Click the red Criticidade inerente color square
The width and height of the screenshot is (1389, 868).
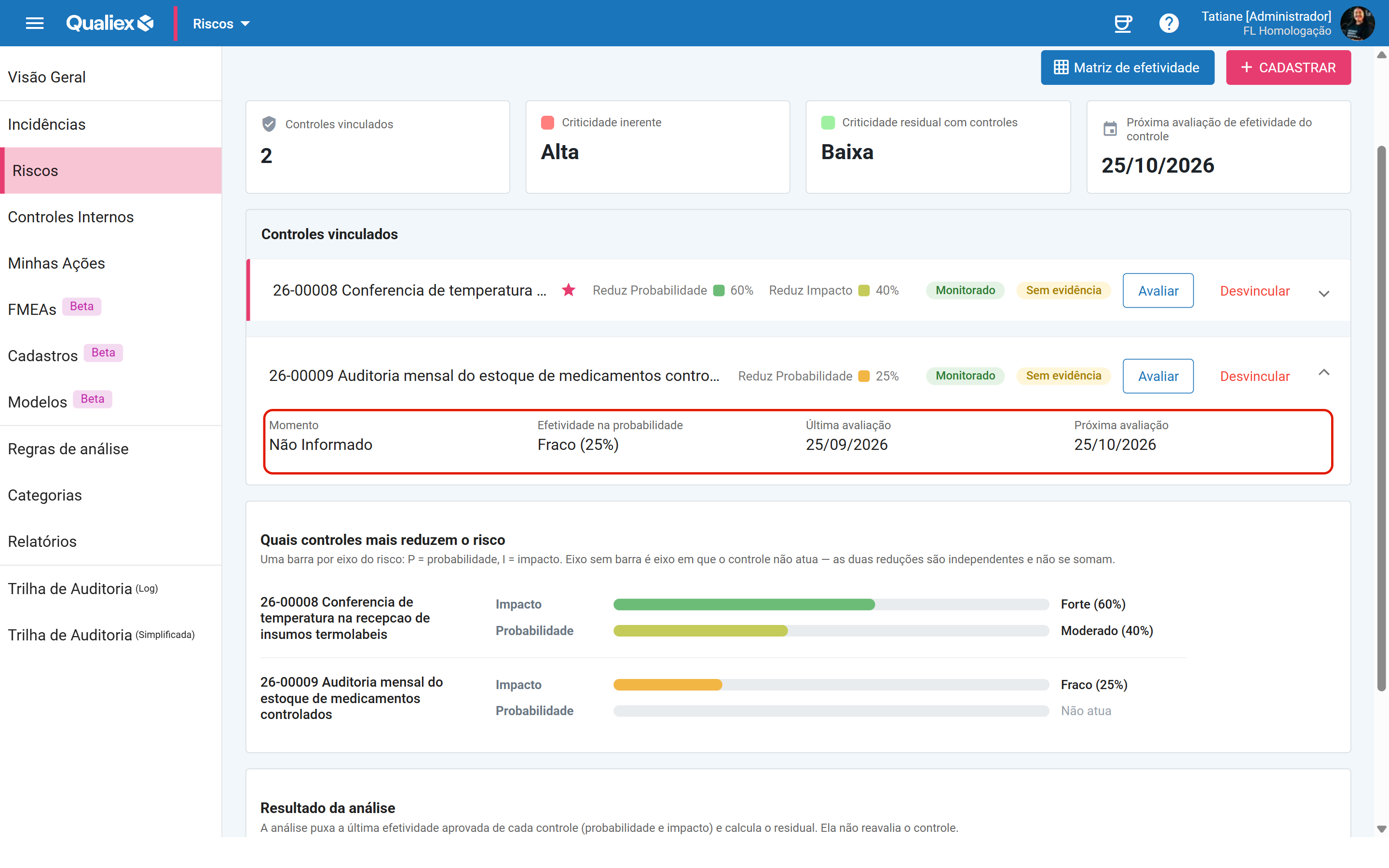(x=547, y=122)
